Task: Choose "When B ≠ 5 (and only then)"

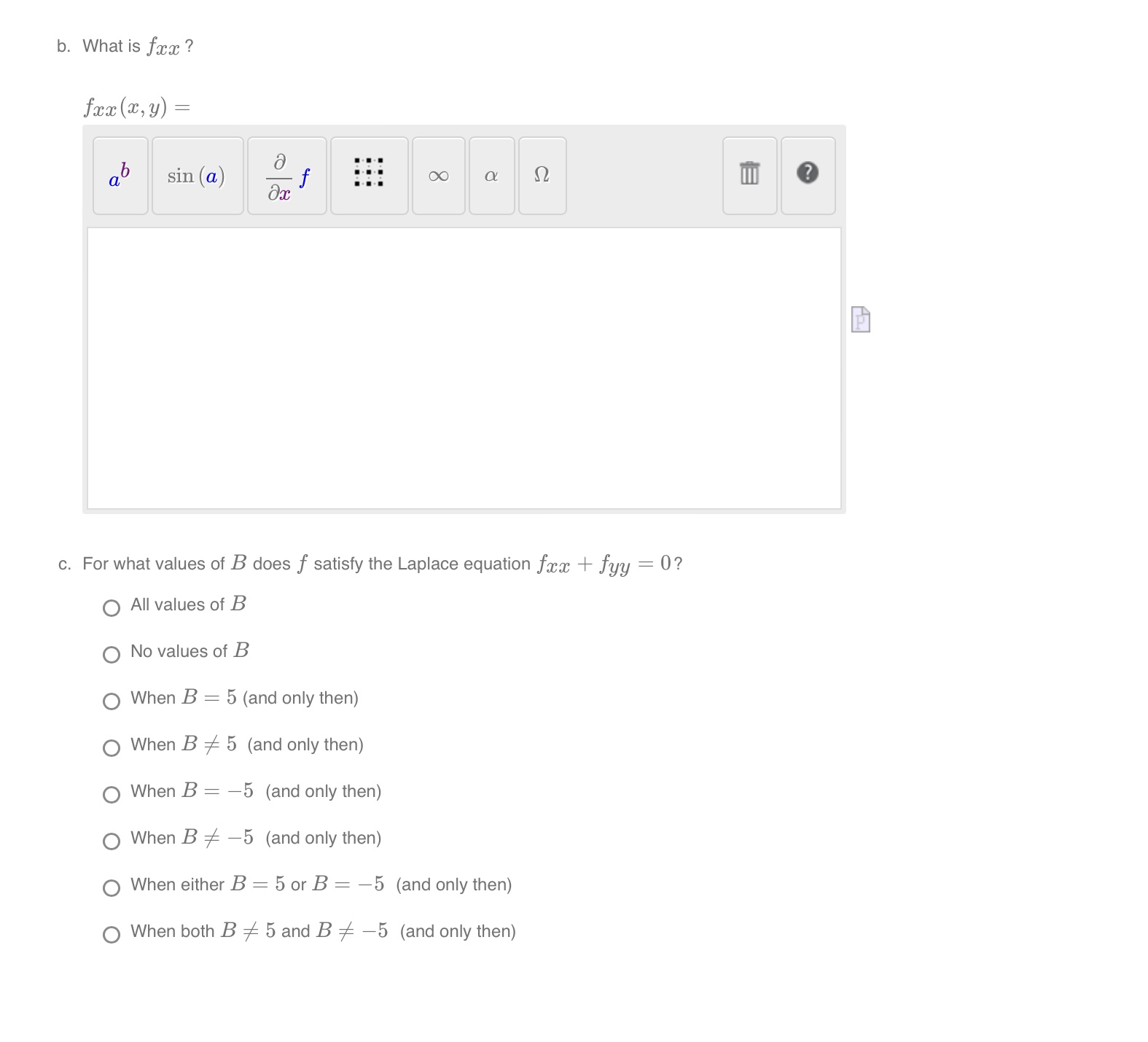Action: 111,748
